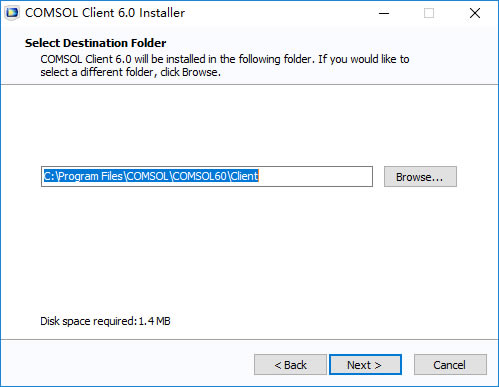Click empty footer area left of Back button
Image resolution: width=499 pixels, height=387 pixels.
point(127,364)
